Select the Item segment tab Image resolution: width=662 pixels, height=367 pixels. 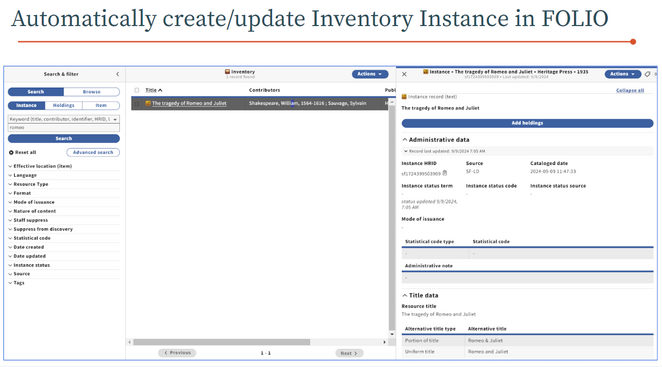pyautogui.click(x=101, y=105)
